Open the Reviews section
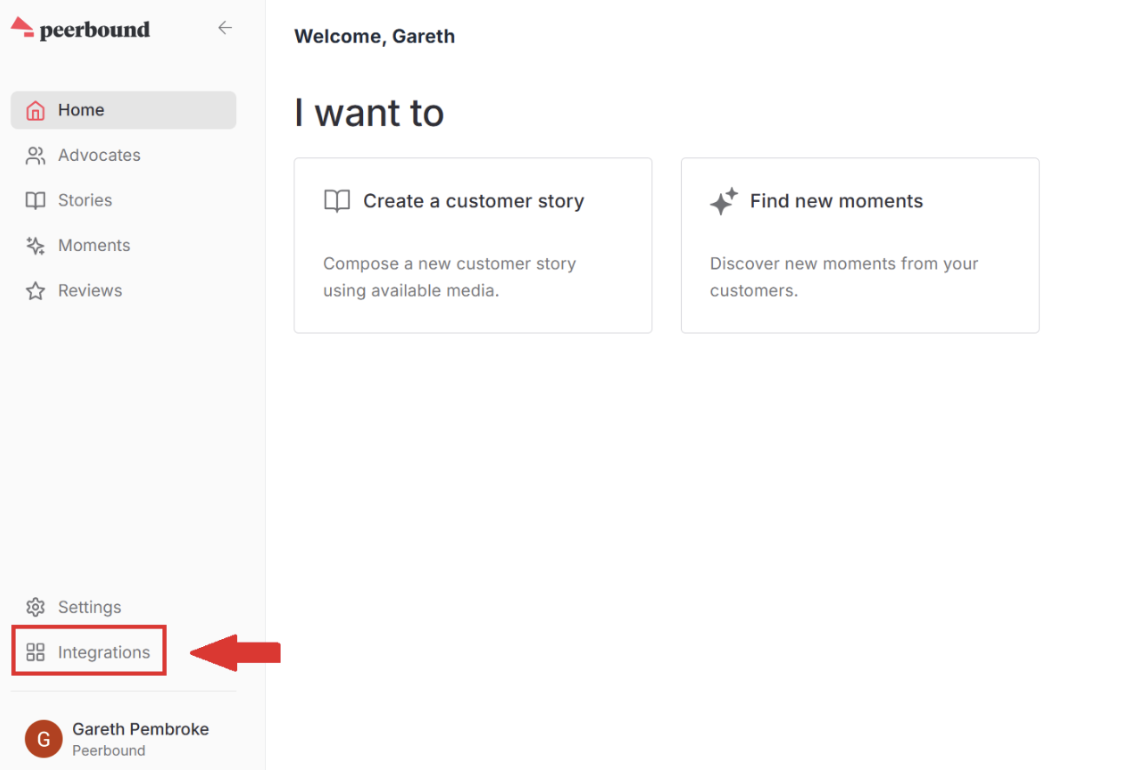This screenshot has width=1138, height=770. [123, 291]
